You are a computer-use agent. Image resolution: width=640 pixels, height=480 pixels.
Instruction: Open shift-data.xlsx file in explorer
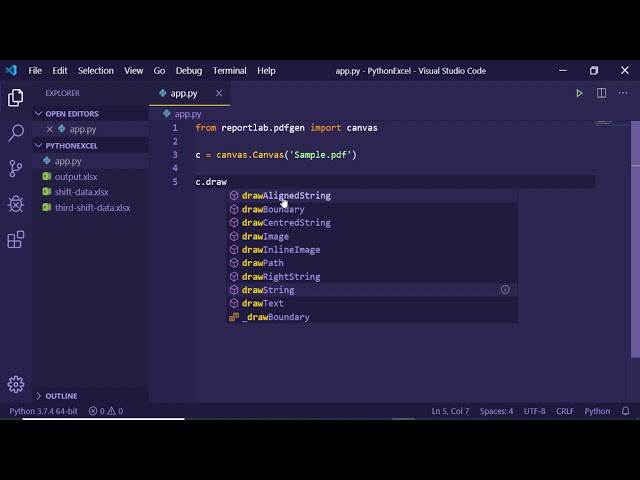[91, 192]
